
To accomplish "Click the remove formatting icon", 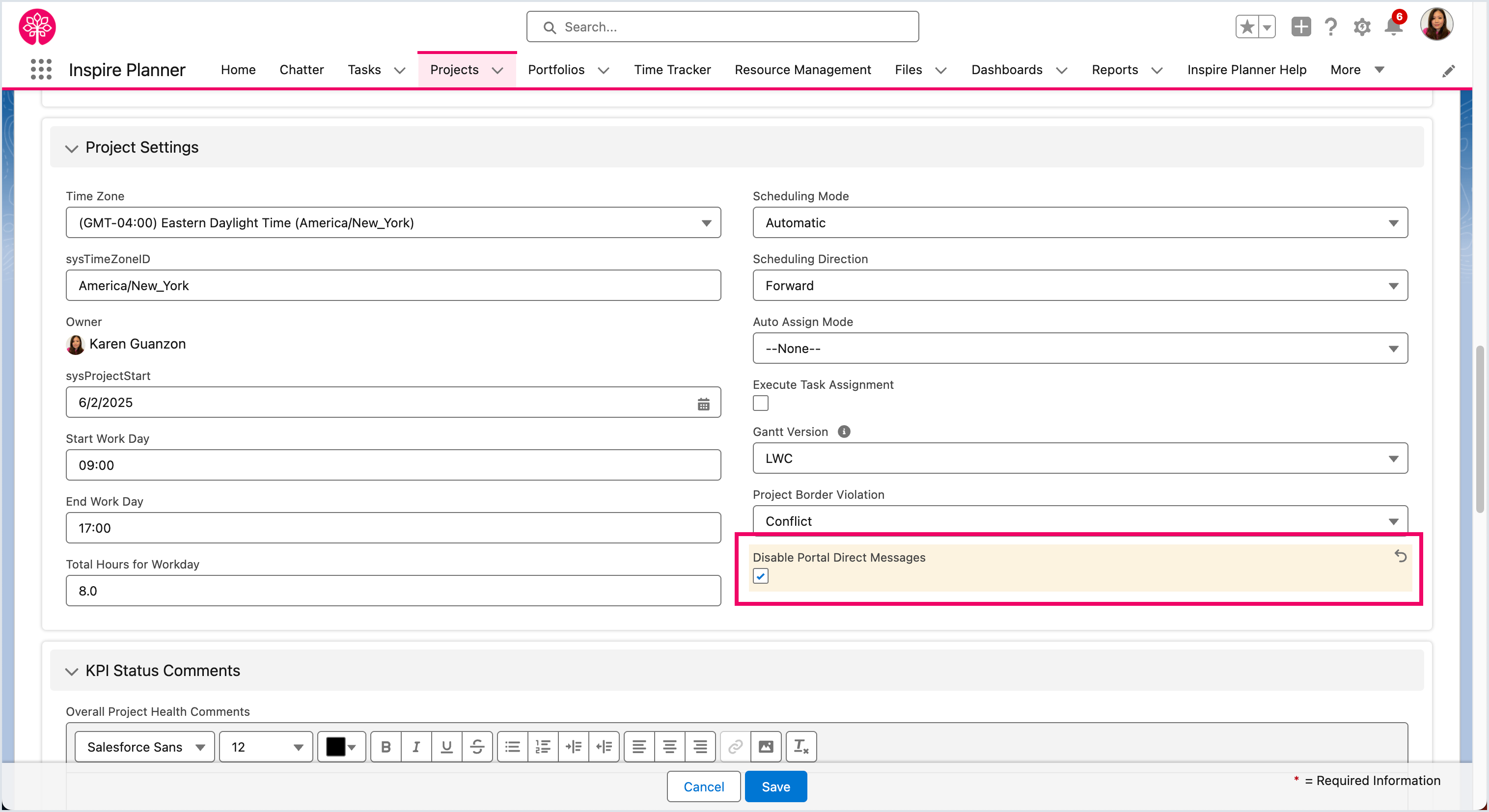I will coord(801,747).
